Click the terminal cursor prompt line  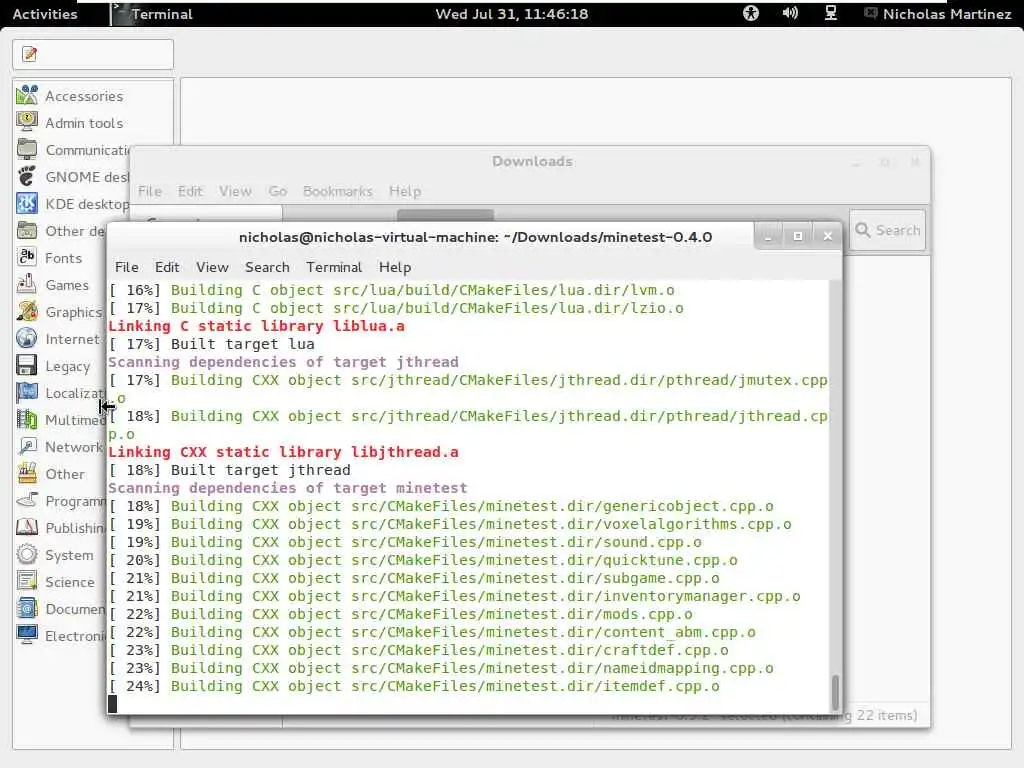[x=468, y=704]
